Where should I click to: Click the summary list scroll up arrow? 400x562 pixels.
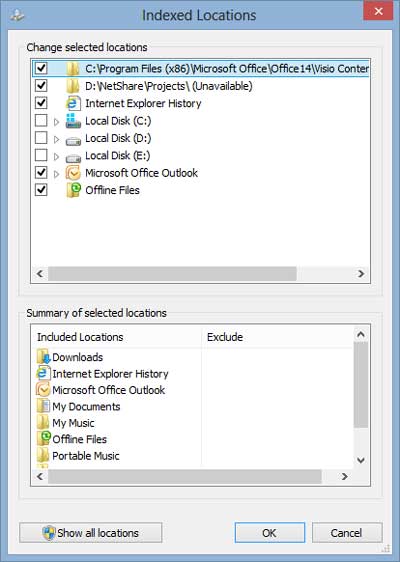coord(361,334)
